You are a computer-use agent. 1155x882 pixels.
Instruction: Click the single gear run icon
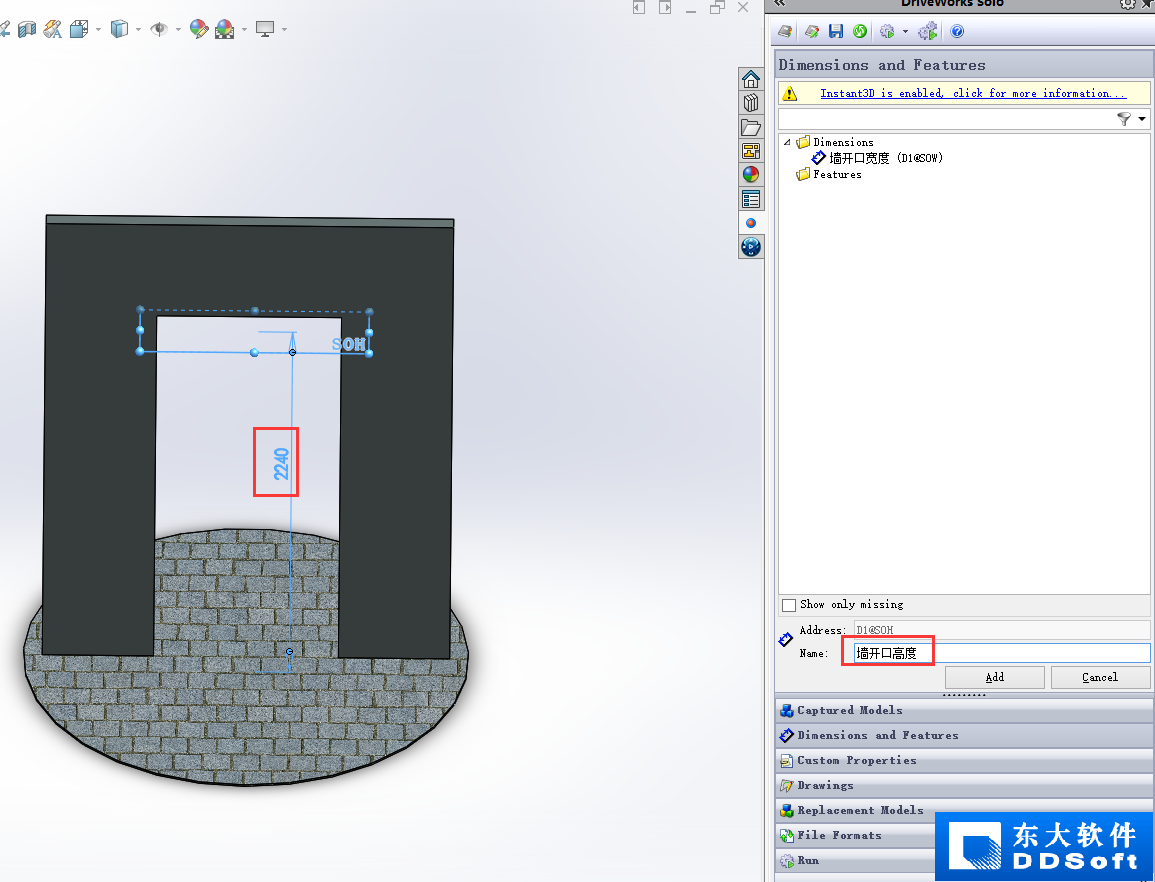tap(887, 31)
